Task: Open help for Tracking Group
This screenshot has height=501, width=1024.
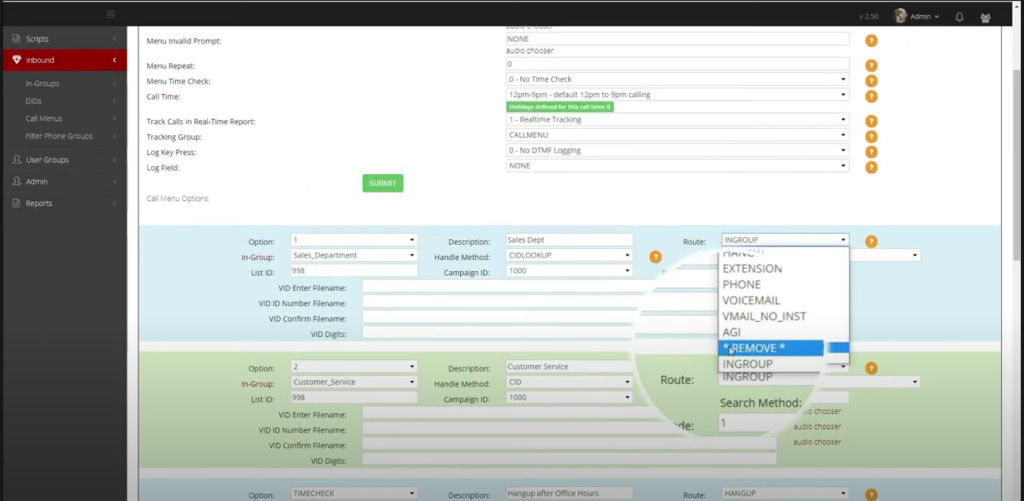Action: click(871, 137)
